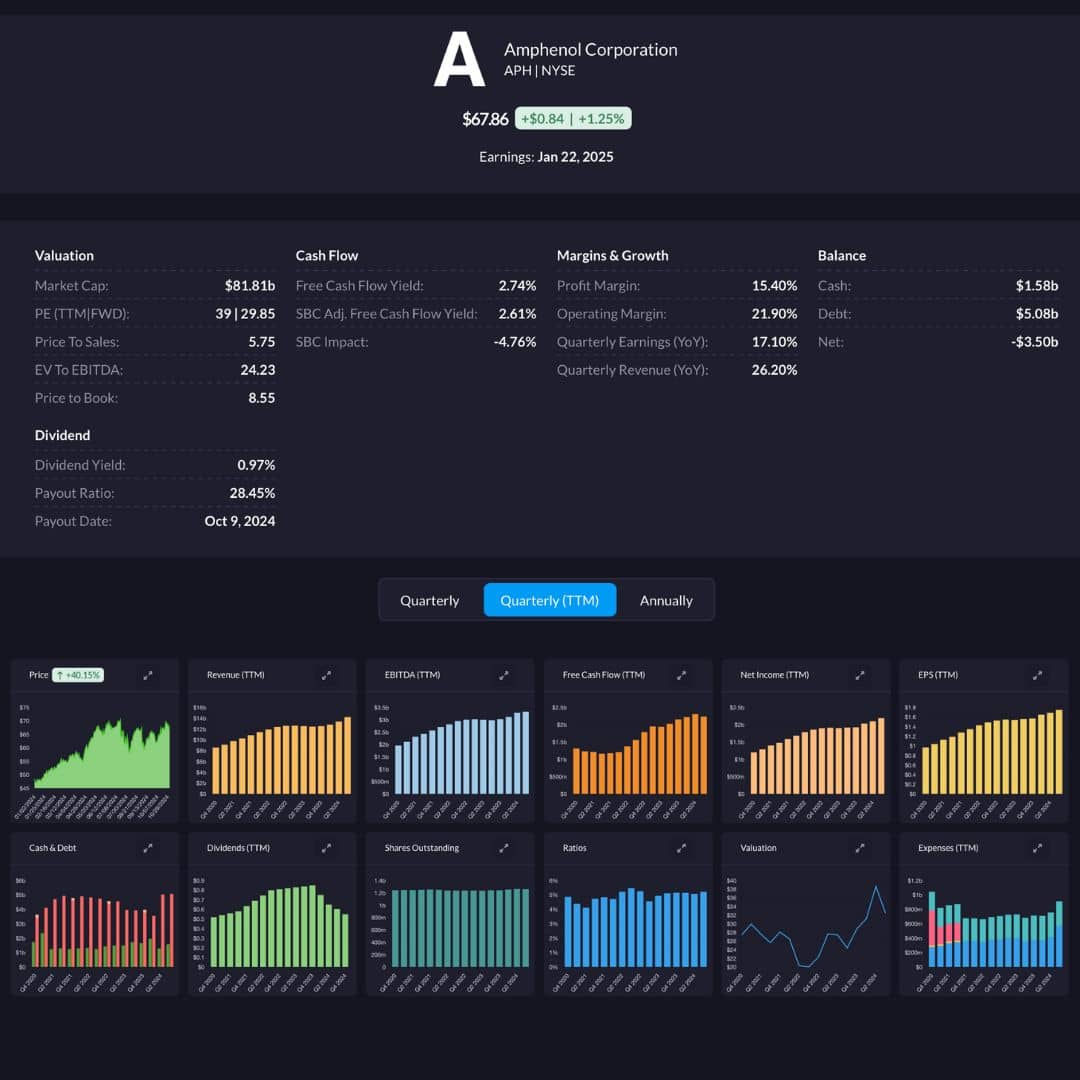This screenshot has height=1080, width=1080.
Task: Click the SBC Adj. yield value 2.61%
Action: (517, 314)
